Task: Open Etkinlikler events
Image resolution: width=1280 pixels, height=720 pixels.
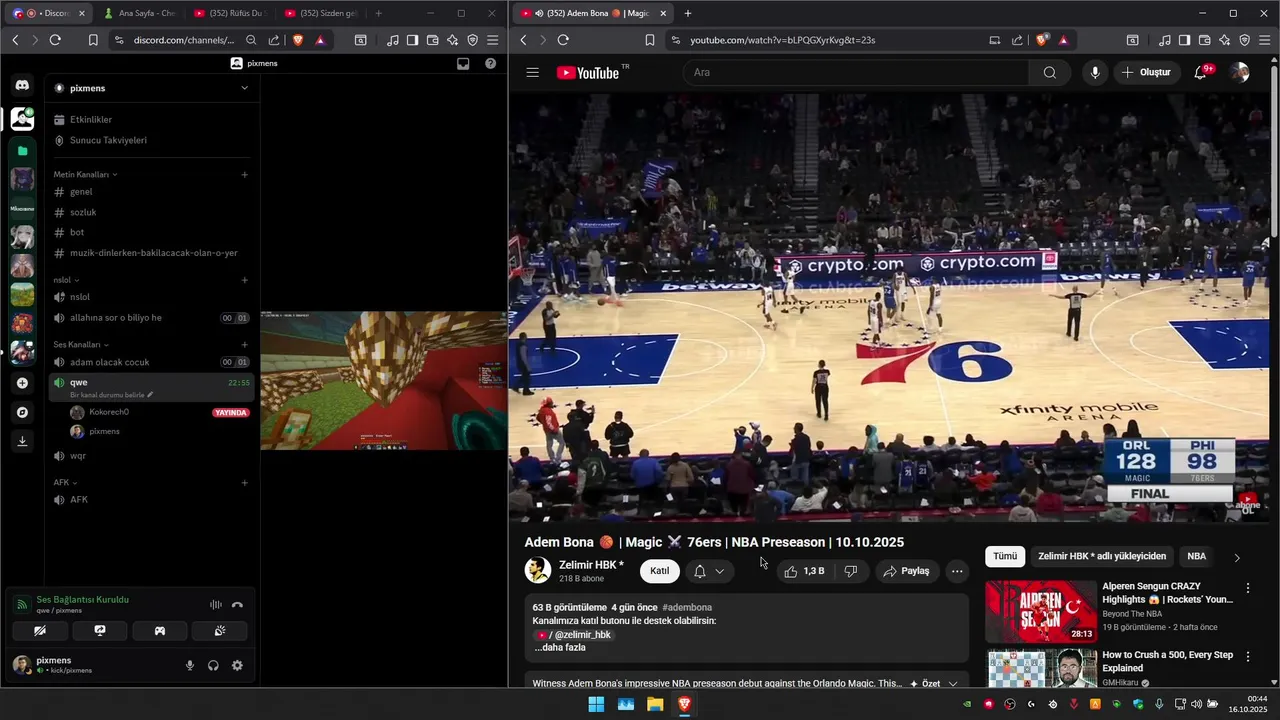Action: 150,119
